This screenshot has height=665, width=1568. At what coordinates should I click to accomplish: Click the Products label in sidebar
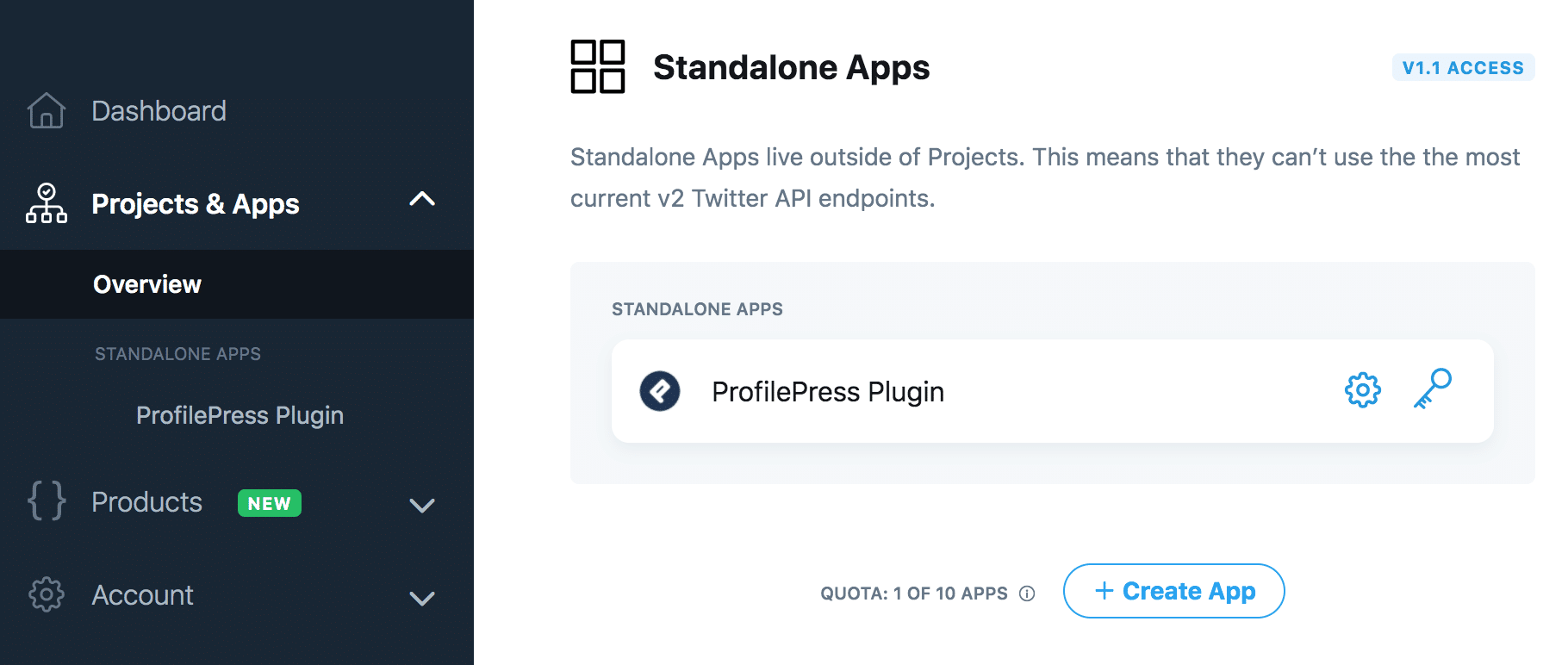[x=146, y=502]
